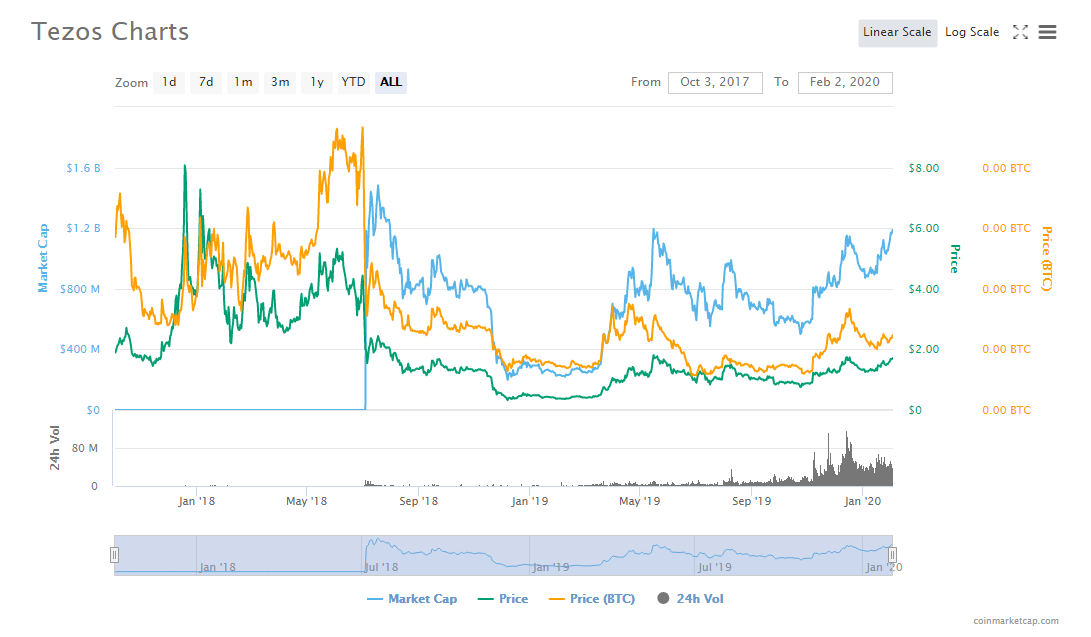Click the 80 M volume axis label
The width and height of the screenshot is (1091, 637).
pyautogui.click(x=85, y=449)
